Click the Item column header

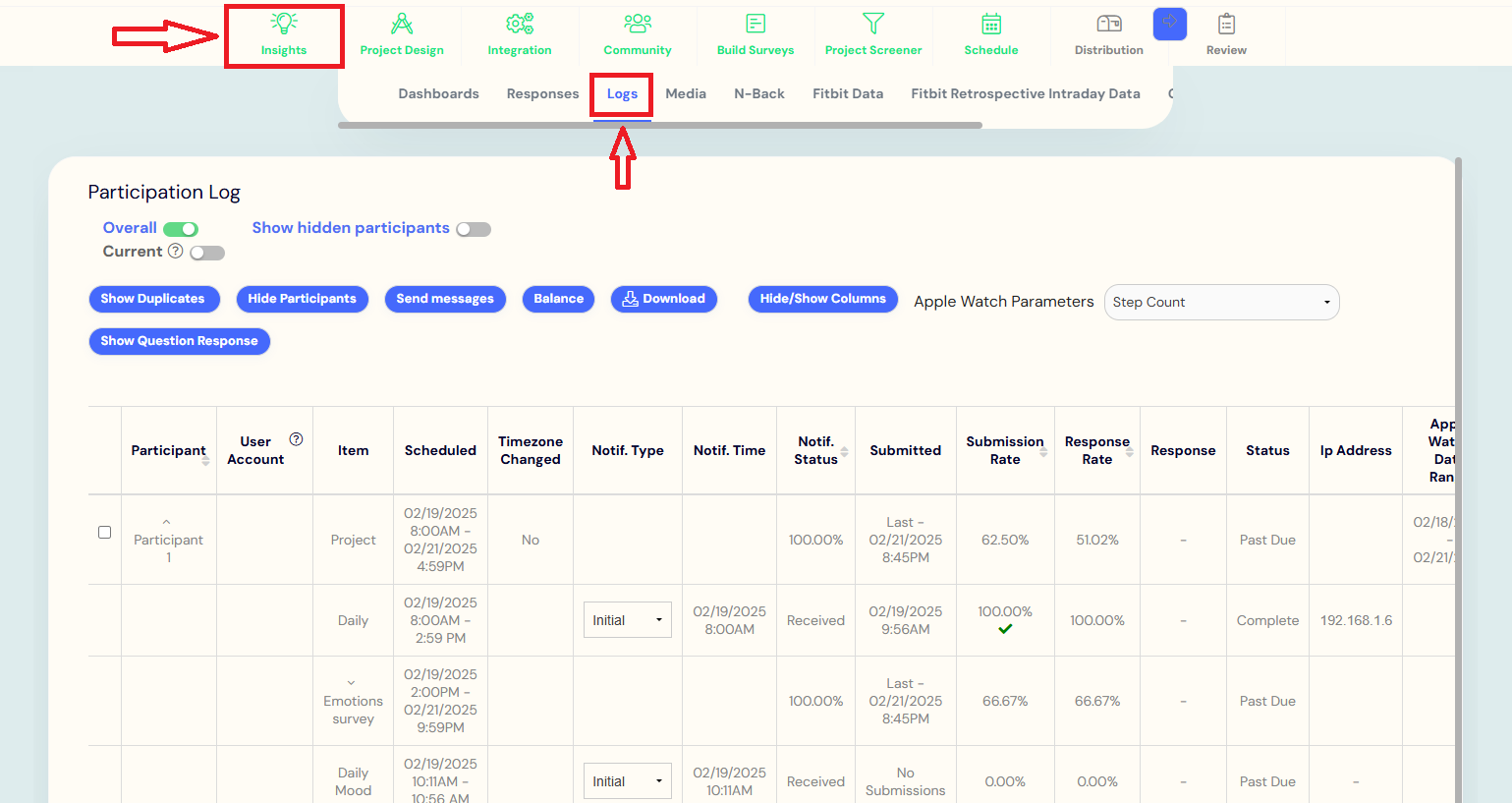click(x=353, y=450)
